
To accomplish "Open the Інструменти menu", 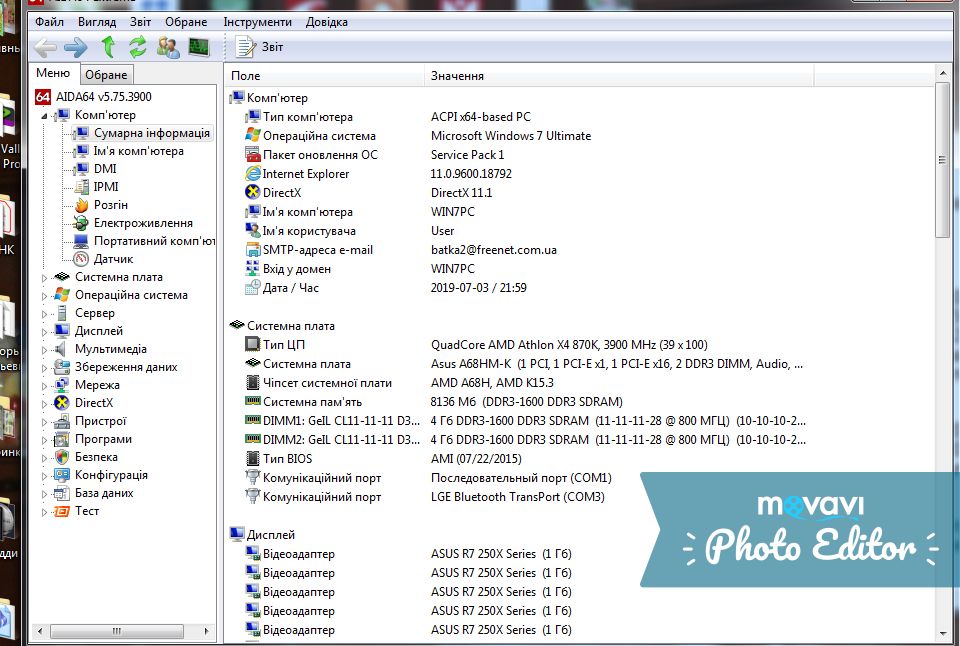I will click(x=258, y=22).
